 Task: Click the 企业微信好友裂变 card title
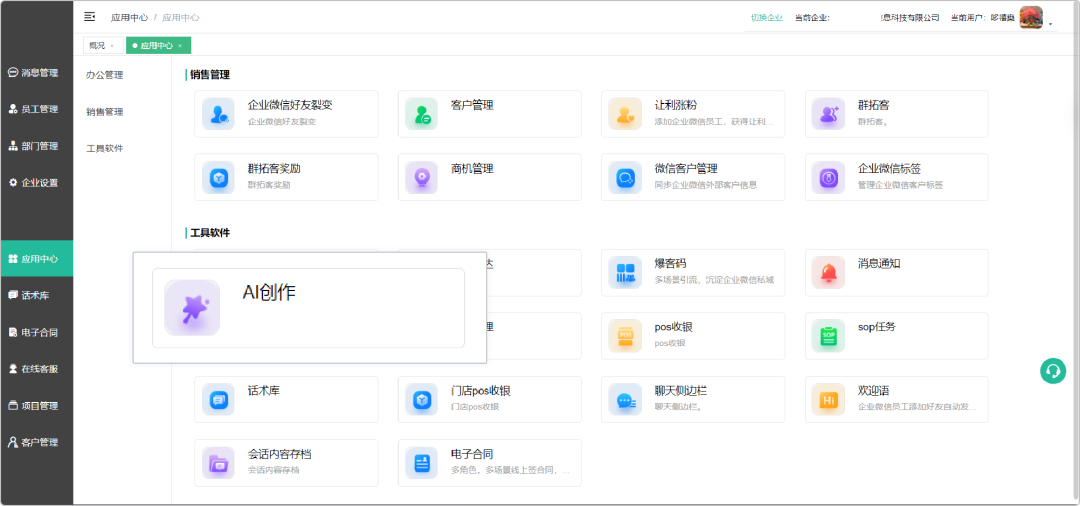pyautogui.click(x=290, y=105)
